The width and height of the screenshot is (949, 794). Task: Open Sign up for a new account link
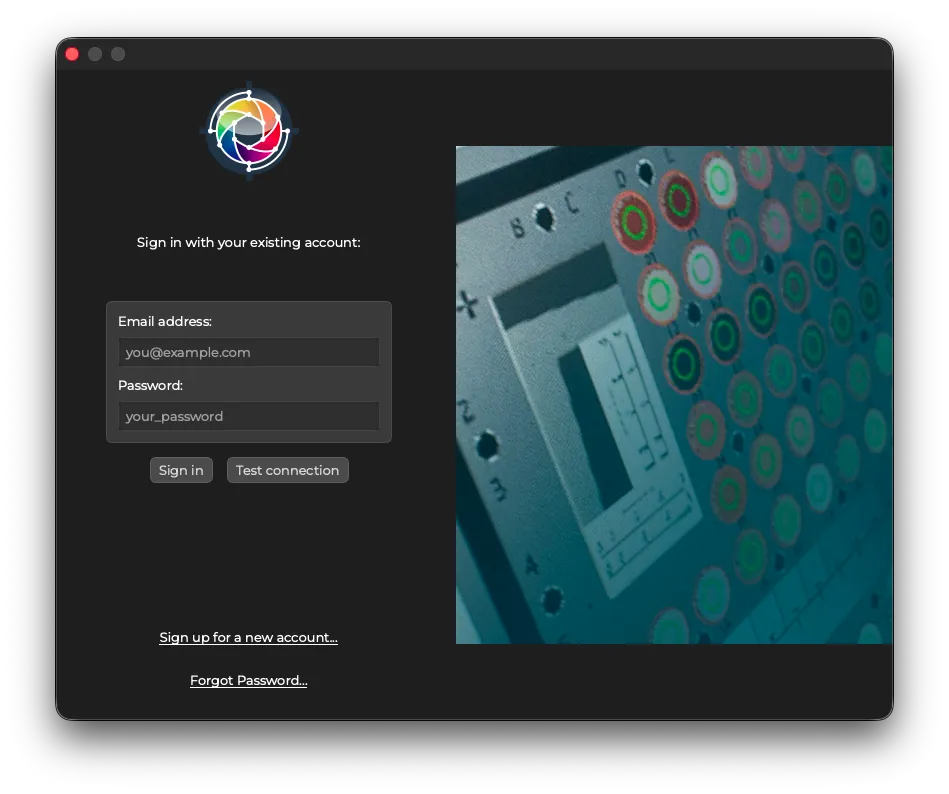tap(249, 637)
